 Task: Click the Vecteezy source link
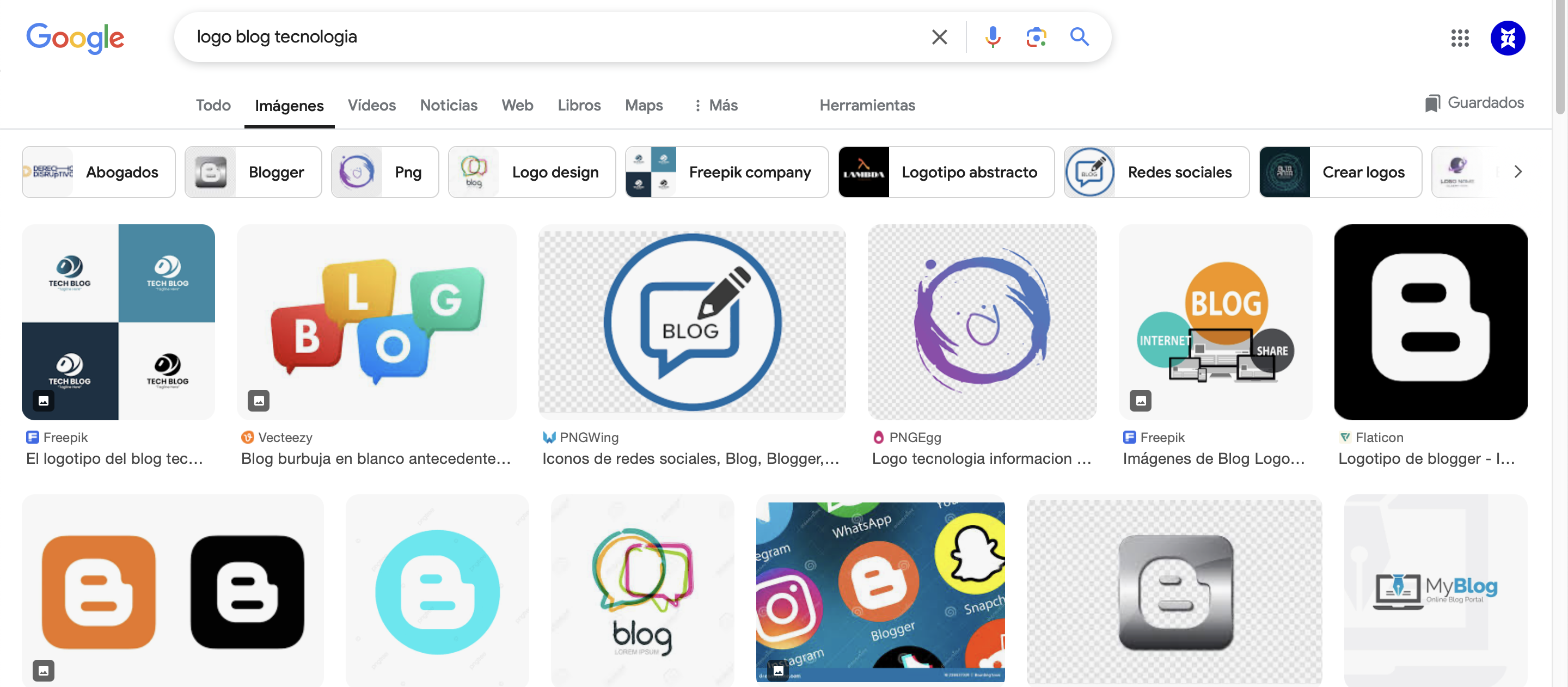pyautogui.click(x=277, y=438)
